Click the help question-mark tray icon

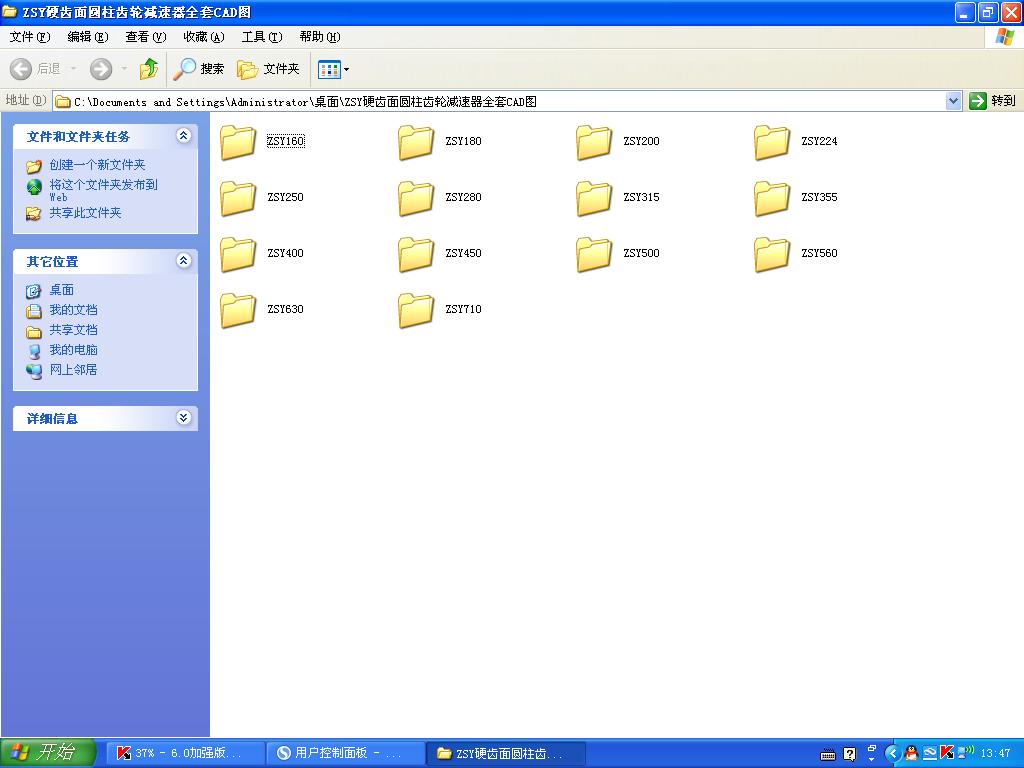click(x=849, y=754)
